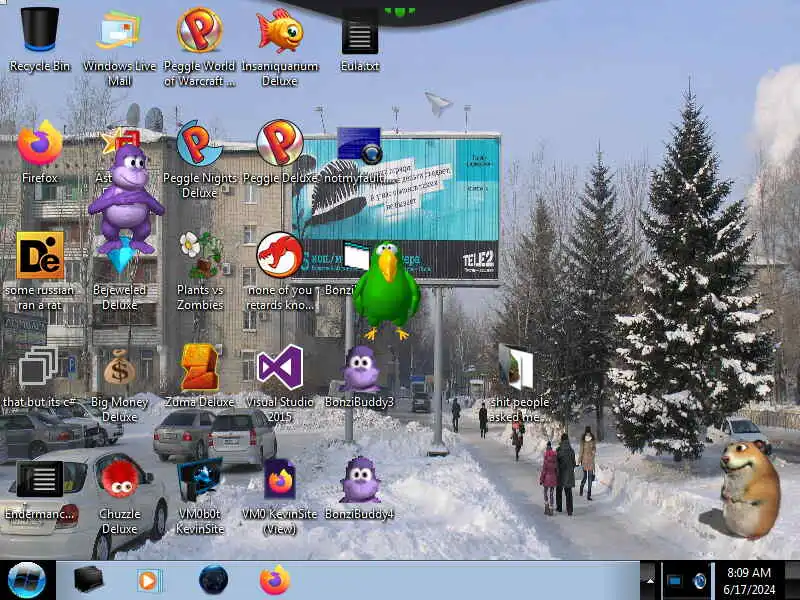Select the 'Bonzi...' icon hidden behind the parrot
Screen dimensions: 800x600
coord(356,255)
